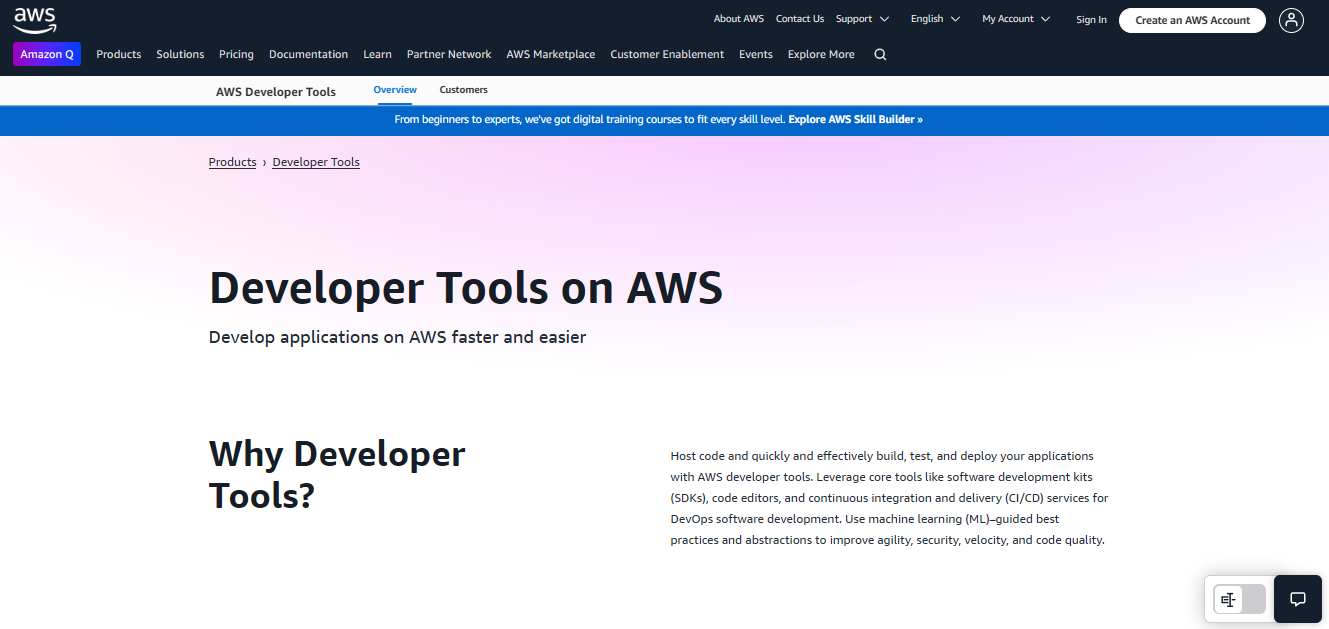This screenshot has height=629, width=1329.
Task: Follow the Explore AWS Skill Builder link
Action: [x=855, y=119]
